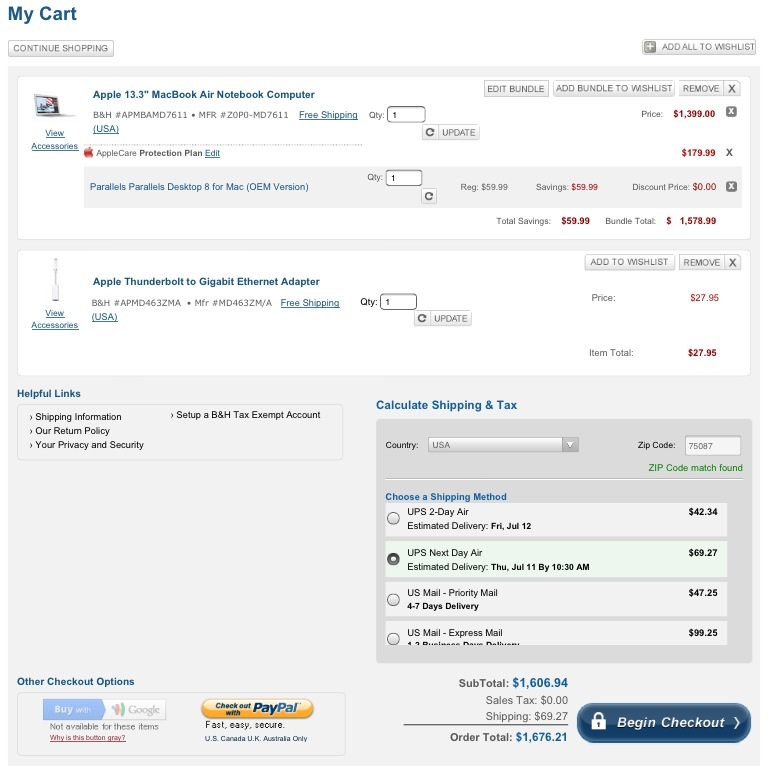This screenshot has width=768, height=766.
Task: Click the X remove icon beside MacBook price
Action: [x=731, y=112]
